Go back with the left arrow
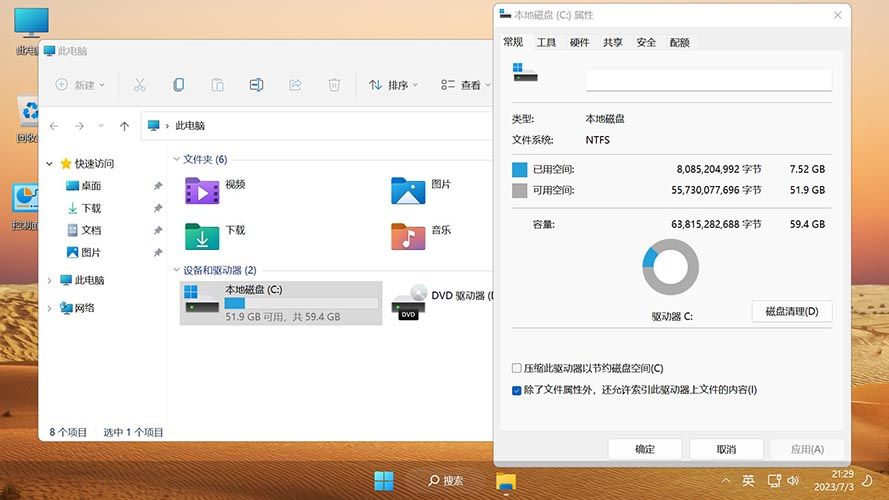889x500 pixels. (54, 126)
